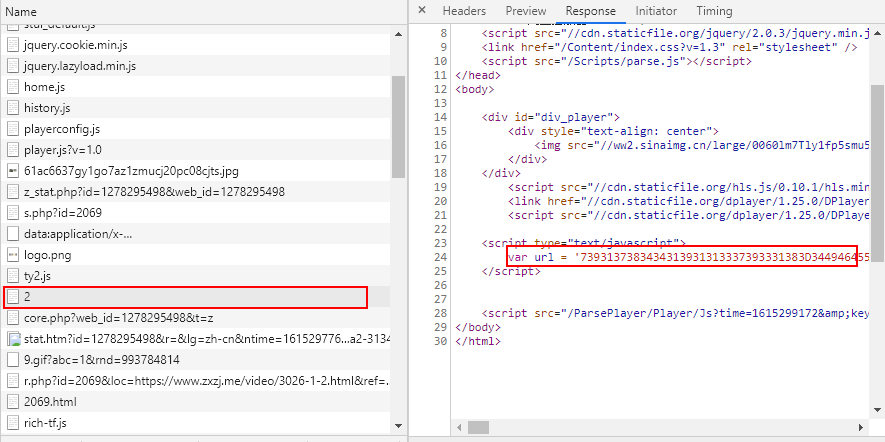
Task: Click image thumbnail icon of the jpg request
Action: 13,171
